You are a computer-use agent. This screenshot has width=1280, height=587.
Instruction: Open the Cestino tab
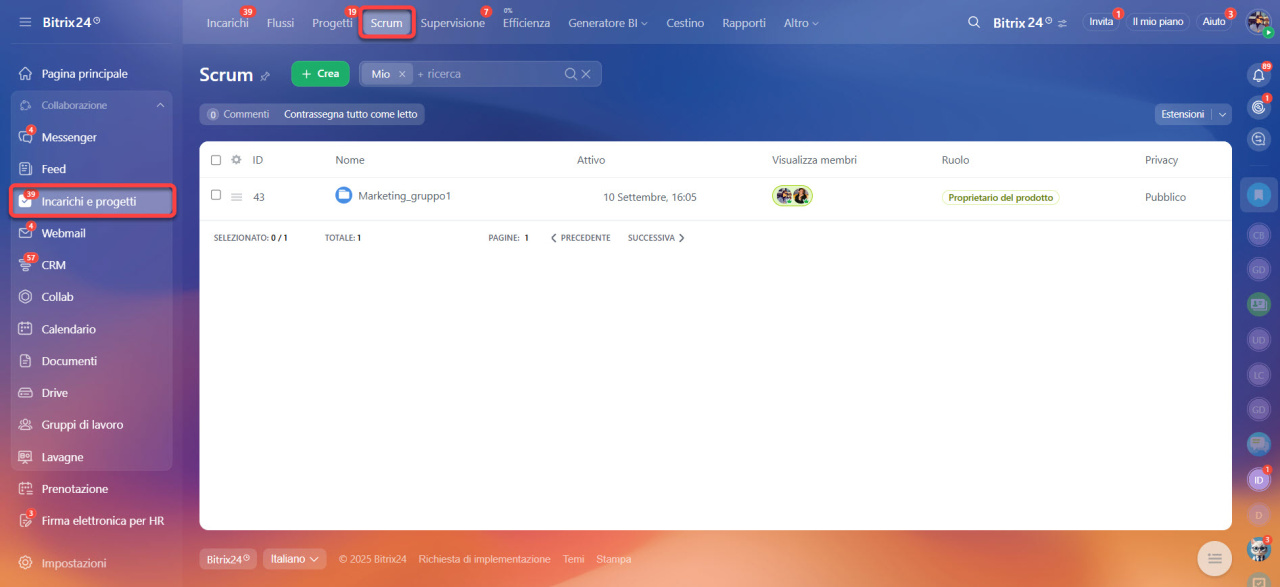685,23
